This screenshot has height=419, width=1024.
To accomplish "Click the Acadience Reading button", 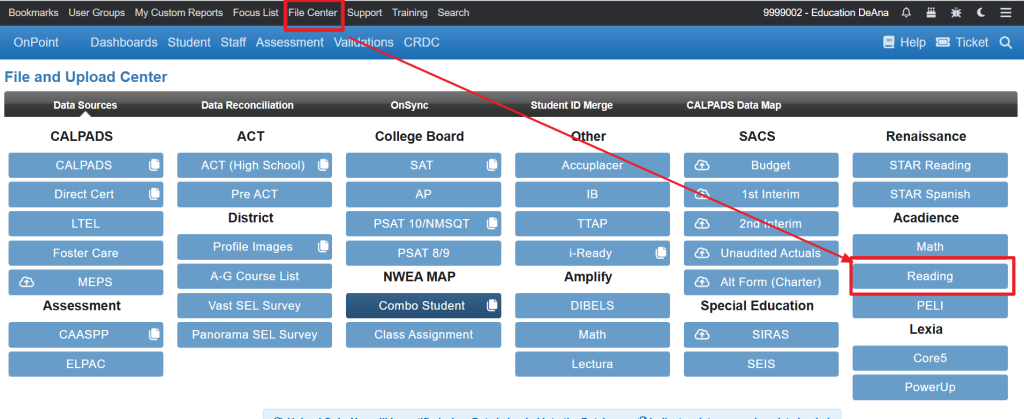I will (929, 276).
